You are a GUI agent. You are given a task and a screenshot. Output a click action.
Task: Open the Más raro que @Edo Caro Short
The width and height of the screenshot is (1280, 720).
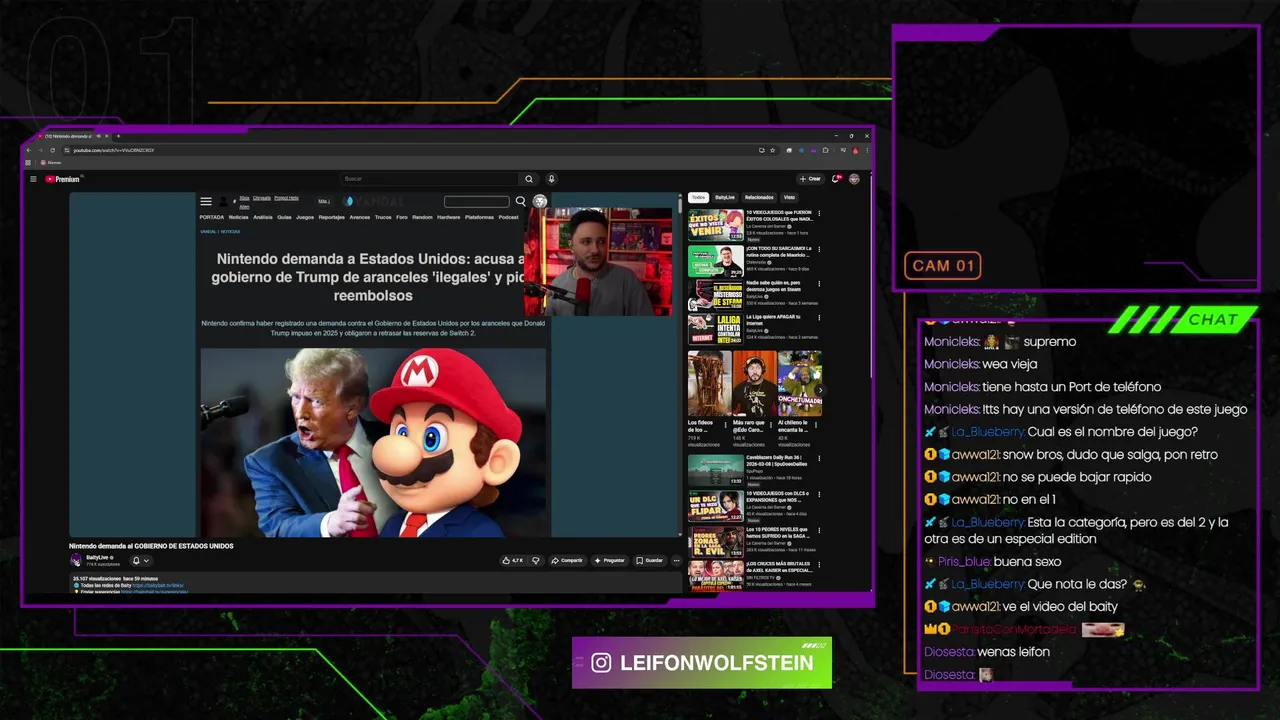[x=754, y=384]
